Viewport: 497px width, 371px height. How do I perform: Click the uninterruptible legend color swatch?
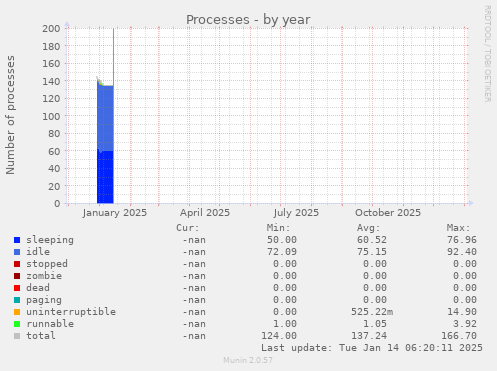(17, 312)
